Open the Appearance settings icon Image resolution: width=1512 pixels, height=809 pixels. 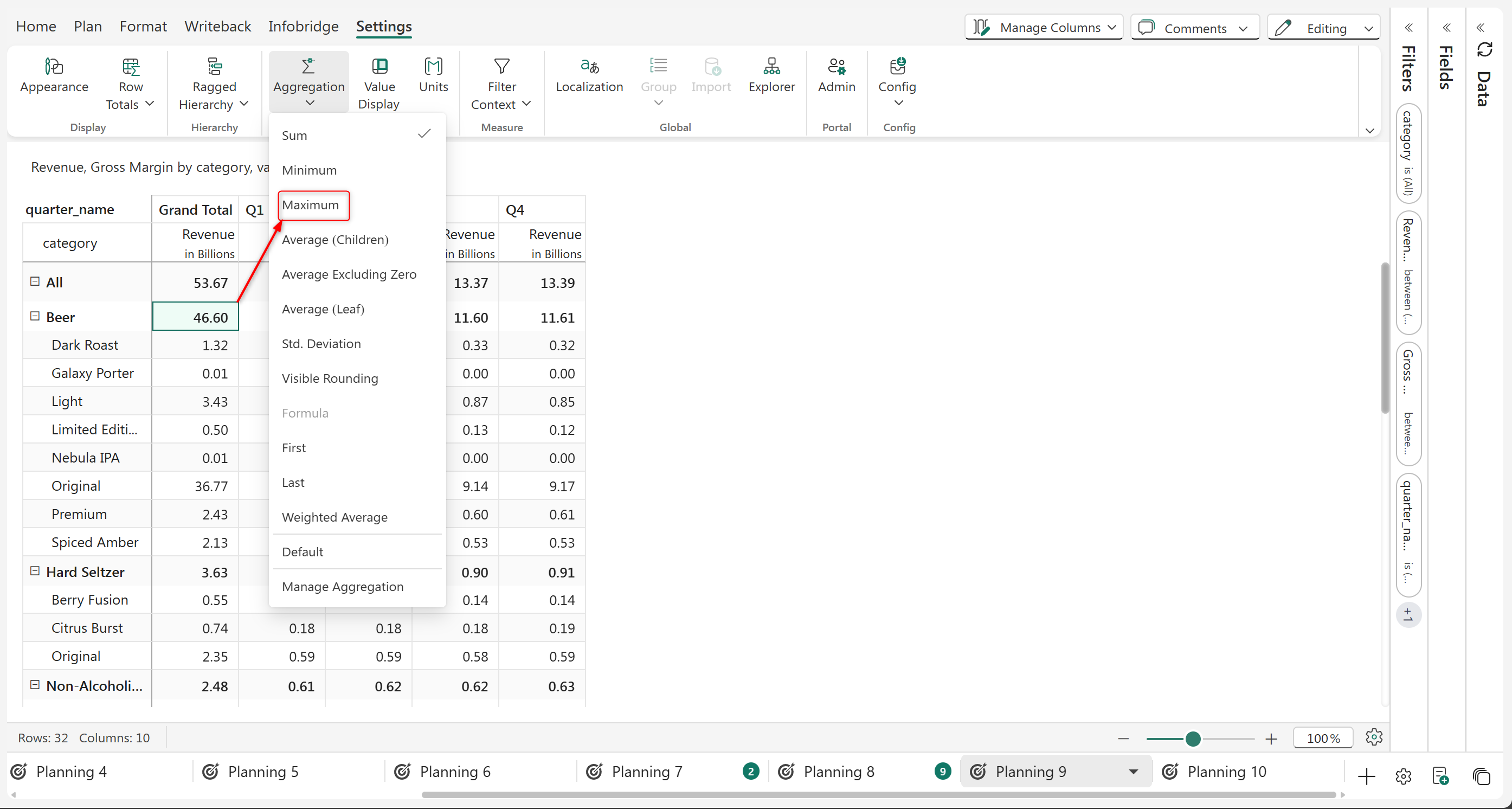coord(54,67)
